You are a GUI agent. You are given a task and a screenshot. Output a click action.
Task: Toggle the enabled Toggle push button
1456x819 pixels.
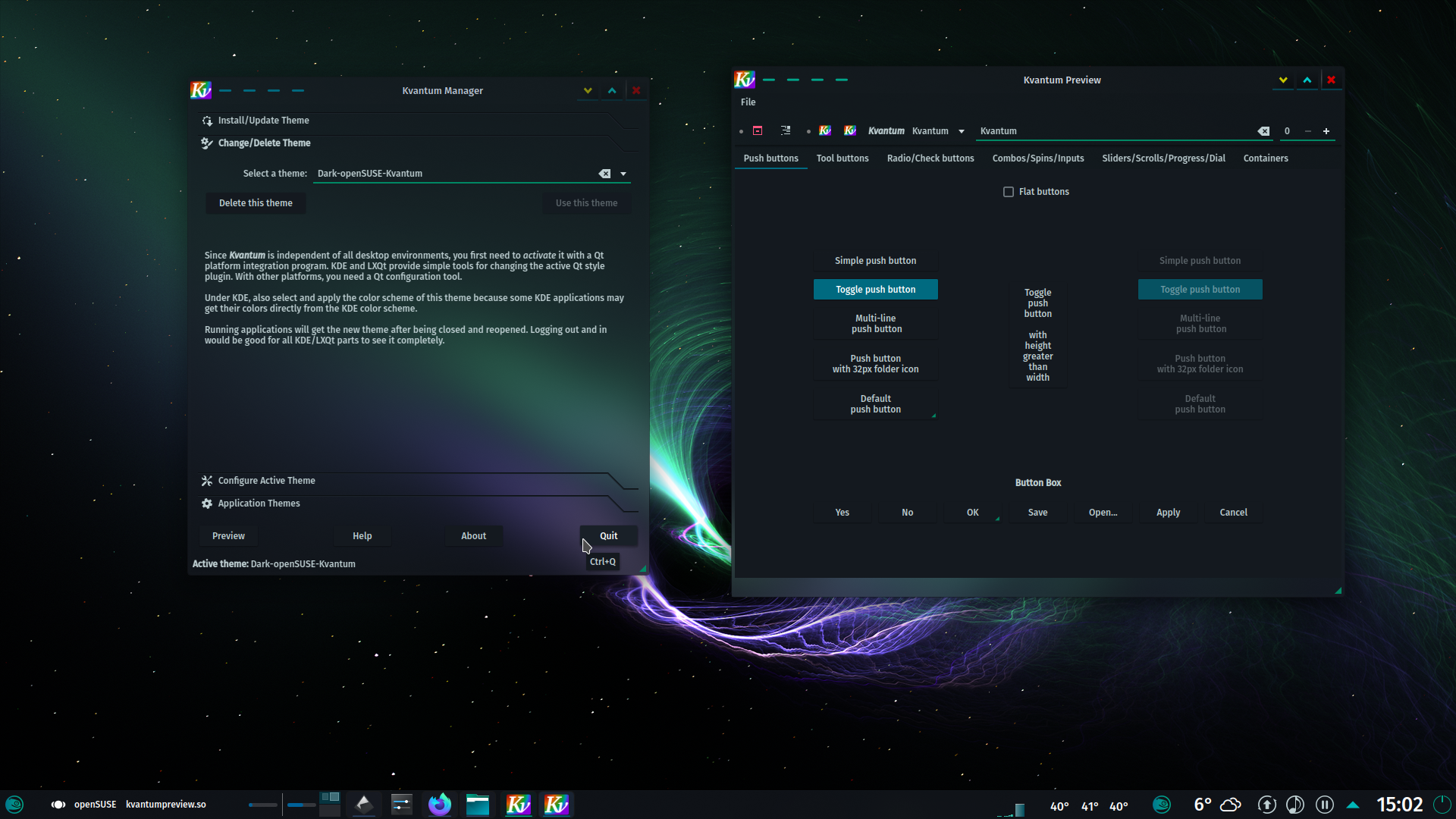coord(875,290)
